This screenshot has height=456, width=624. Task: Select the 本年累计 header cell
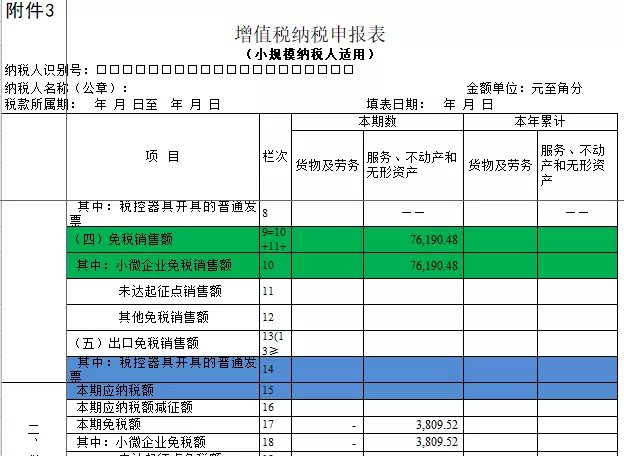(540, 122)
